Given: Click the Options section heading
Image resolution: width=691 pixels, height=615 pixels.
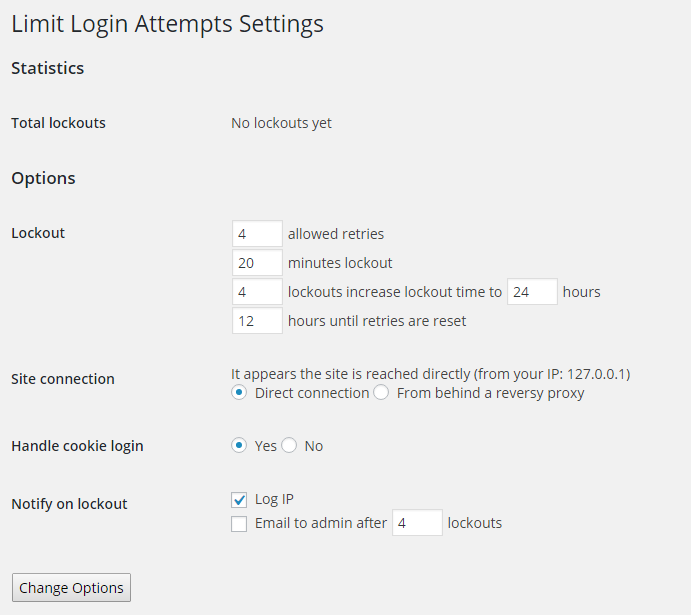Looking at the screenshot, I should pyautogui.click(x=43, y=178).
